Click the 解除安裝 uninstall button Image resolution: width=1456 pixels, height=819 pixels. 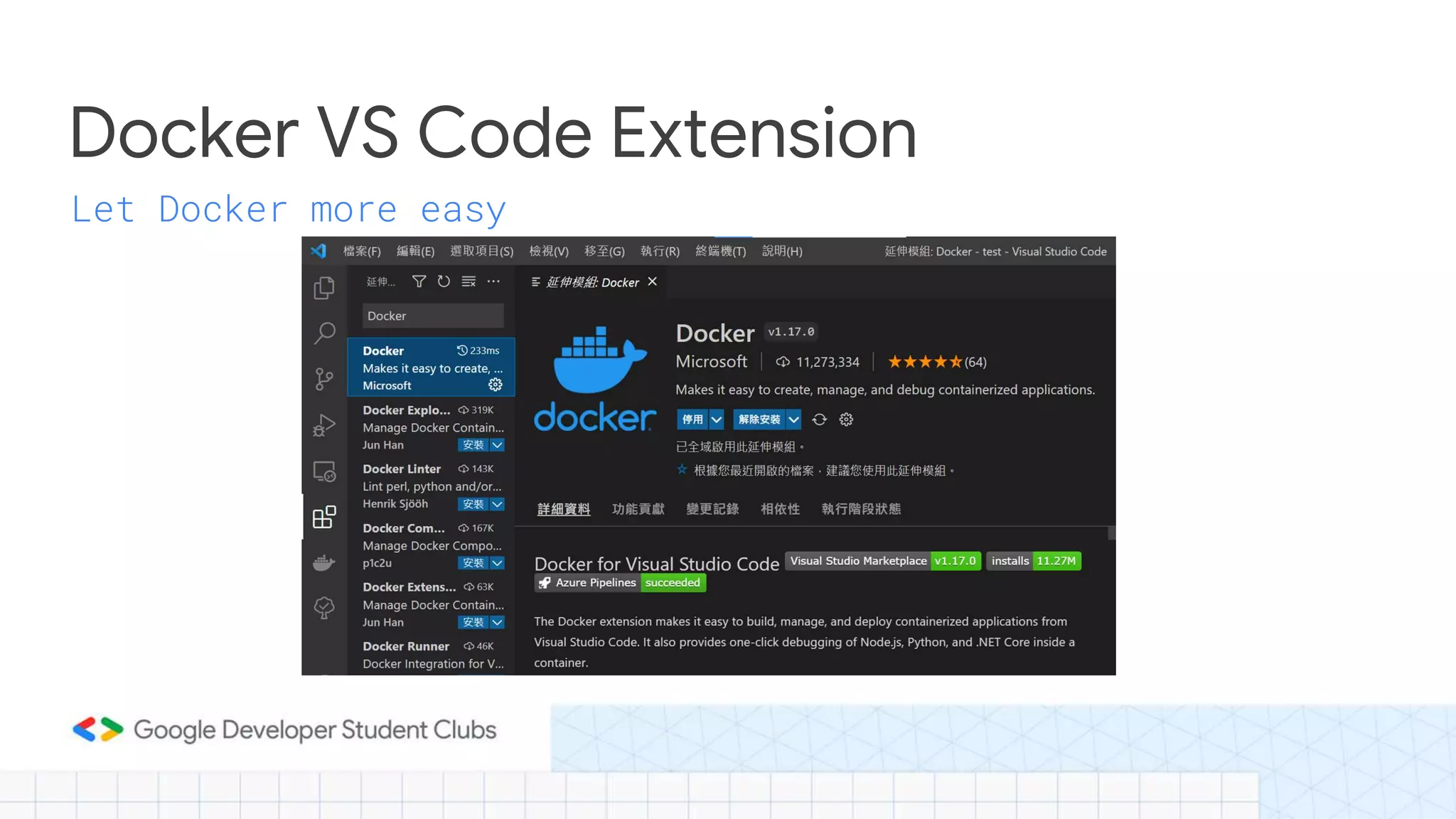click(x=759, y=419)
